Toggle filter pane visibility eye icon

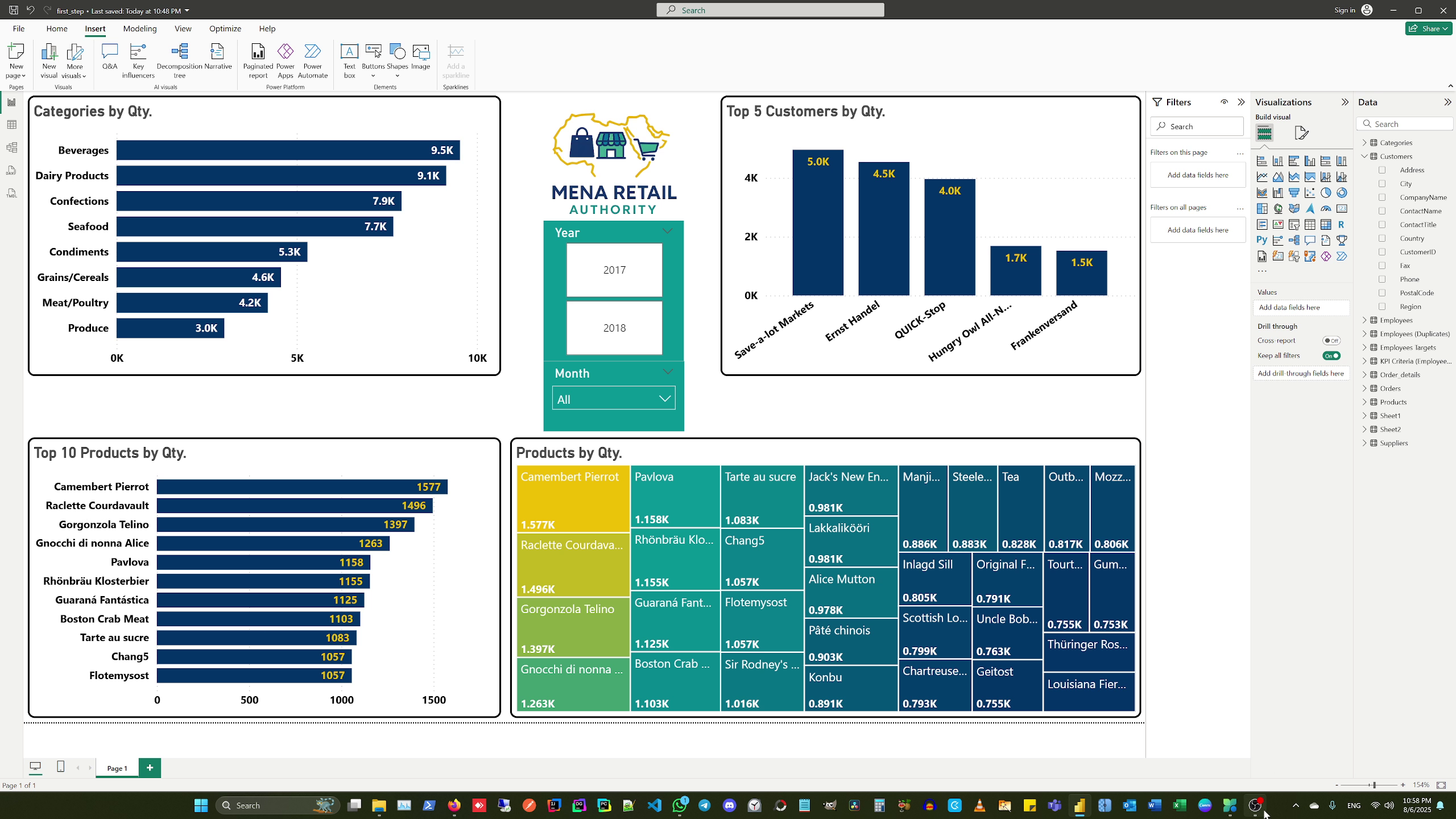[x=1224, y=102]
